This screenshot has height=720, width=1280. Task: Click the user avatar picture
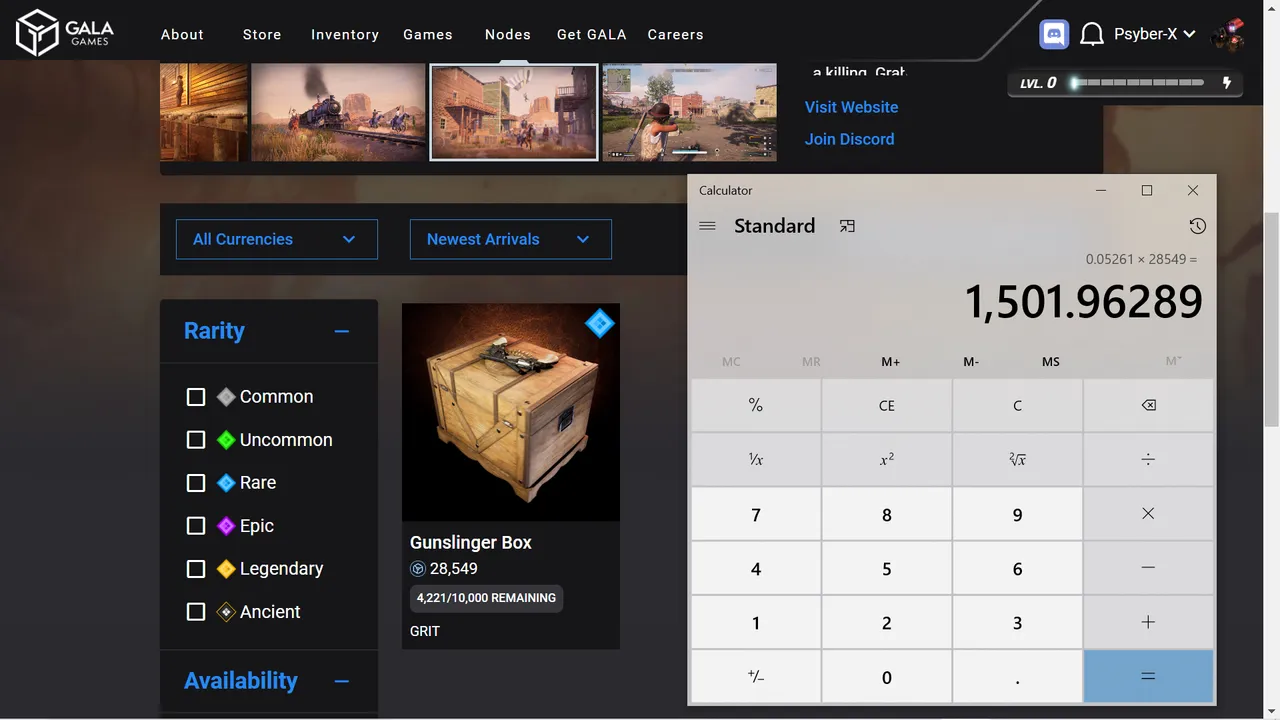[x=1227, y=34]
